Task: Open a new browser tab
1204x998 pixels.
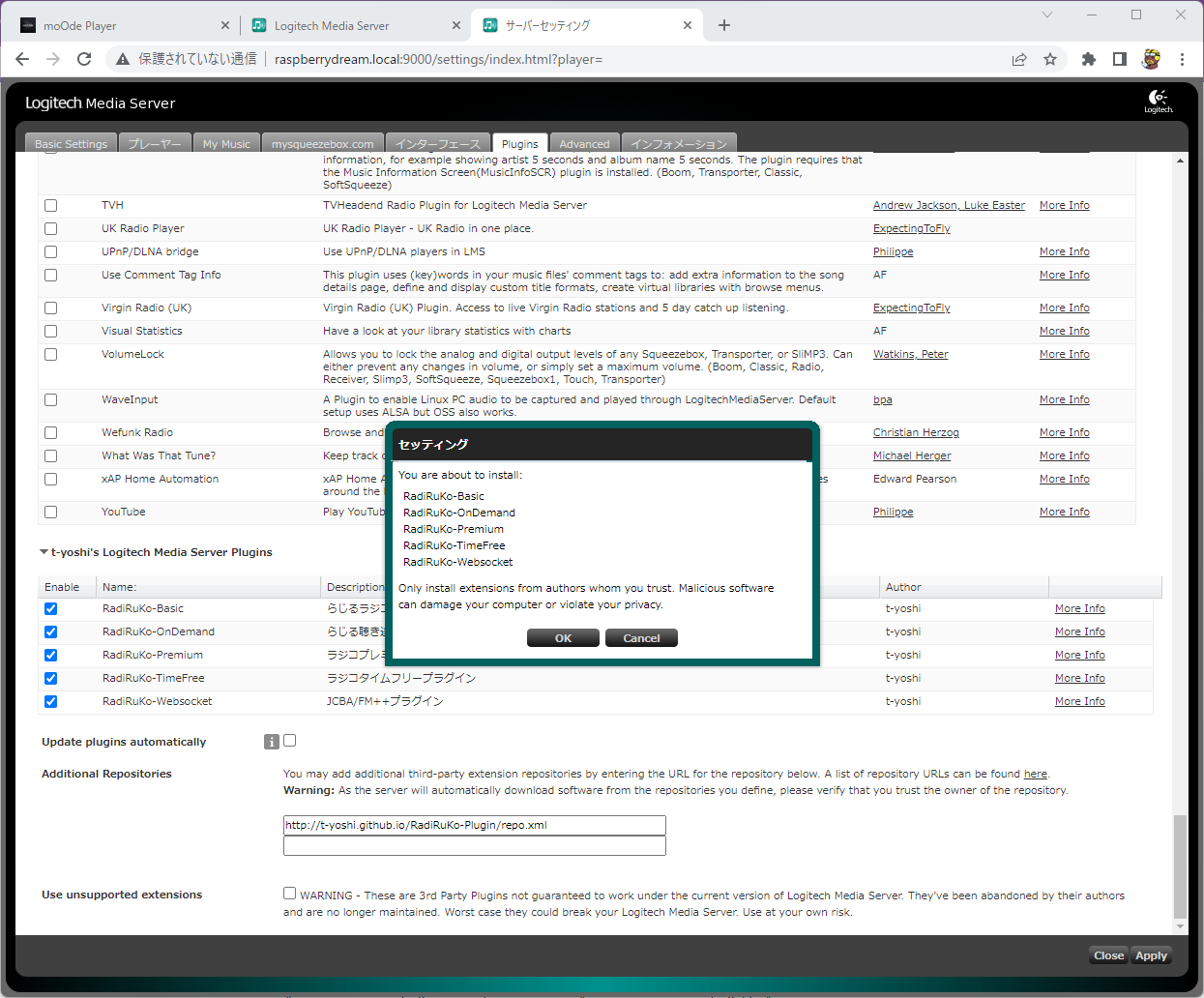Action: 724,25
